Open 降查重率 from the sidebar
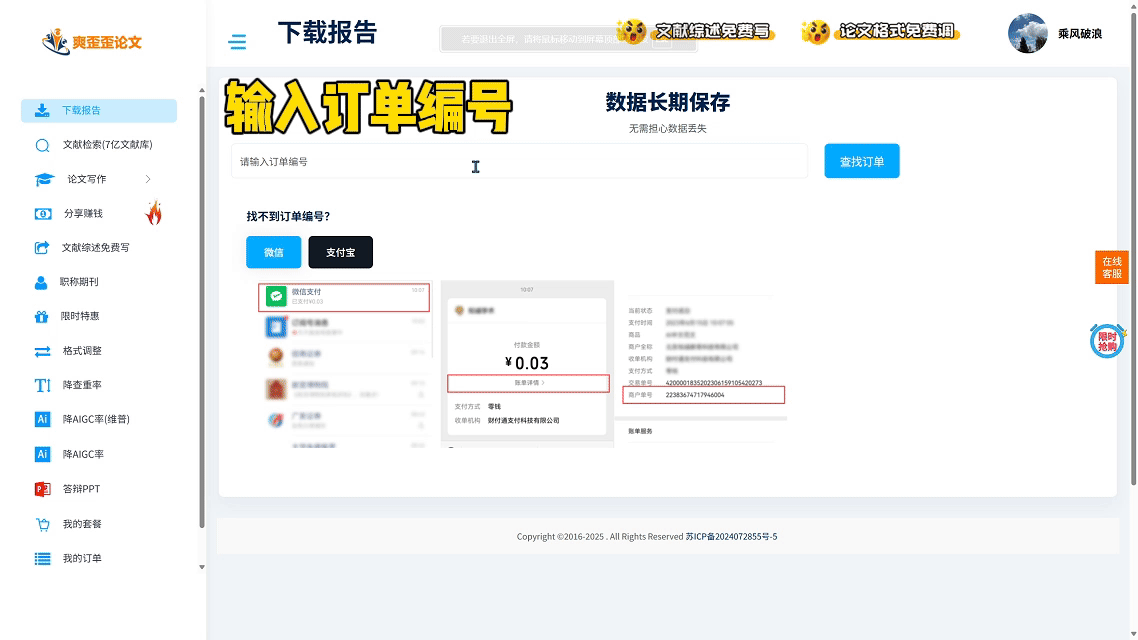 82,385
